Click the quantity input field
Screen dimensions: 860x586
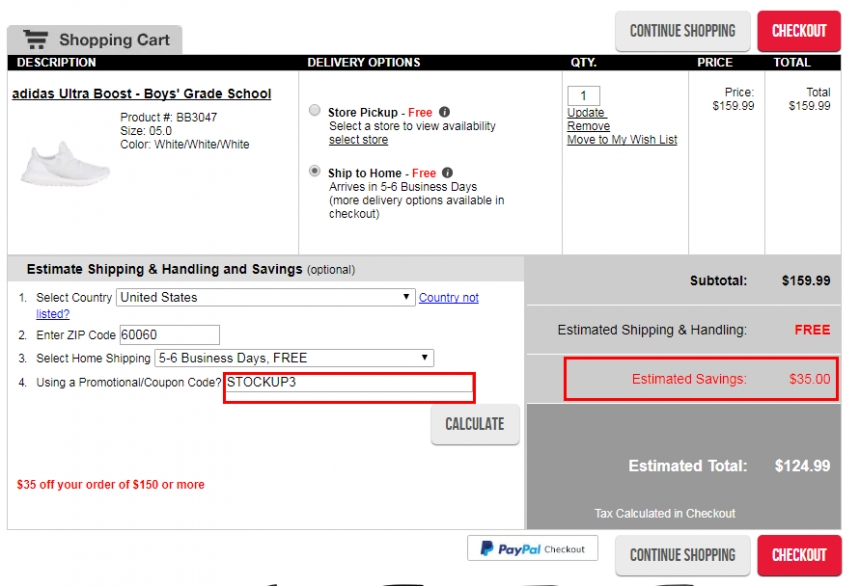point(584,95)
